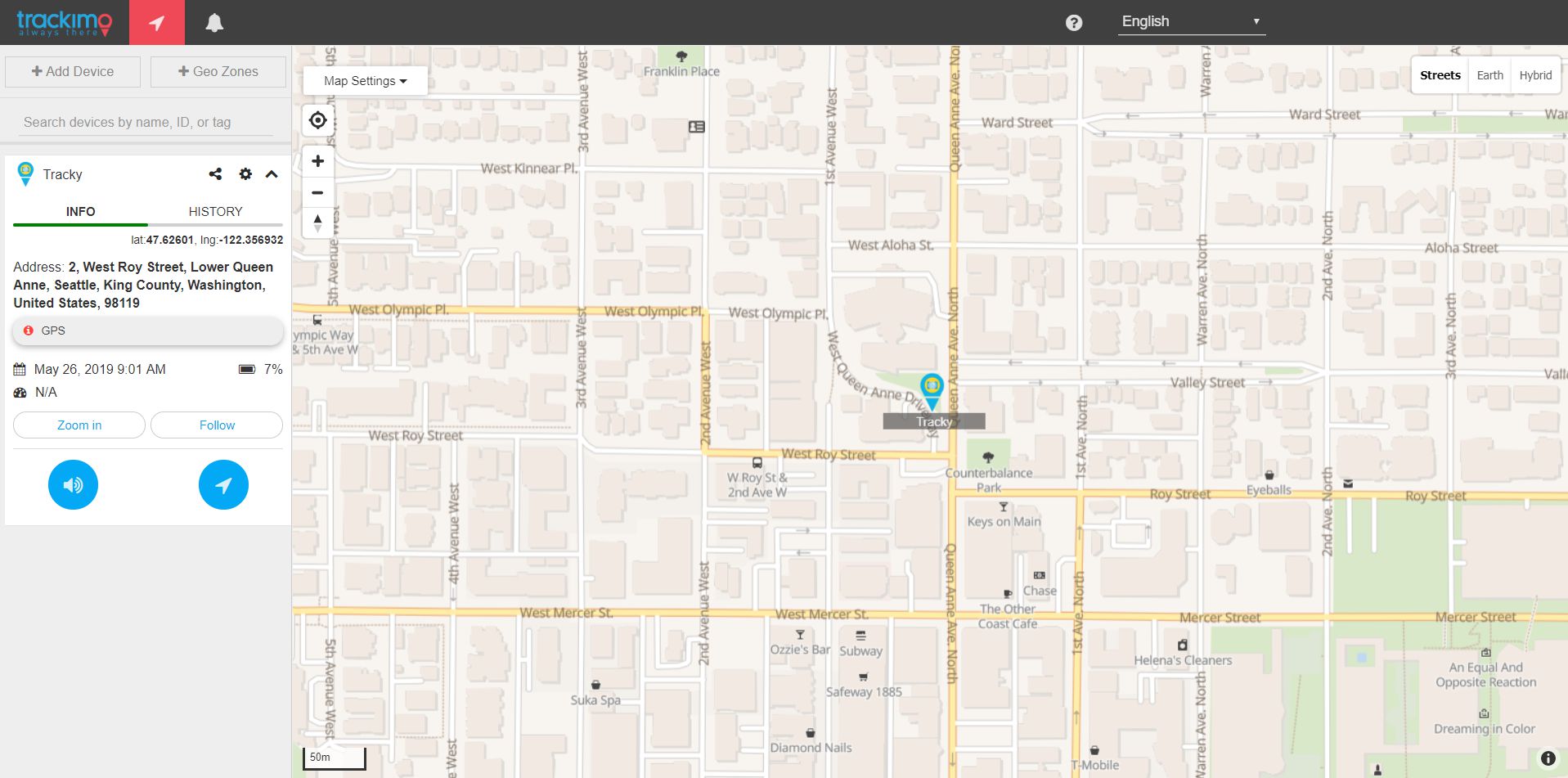Switch to the HISTORY tab
This screenshot has height=778, width=1568.
pos(215,211)
